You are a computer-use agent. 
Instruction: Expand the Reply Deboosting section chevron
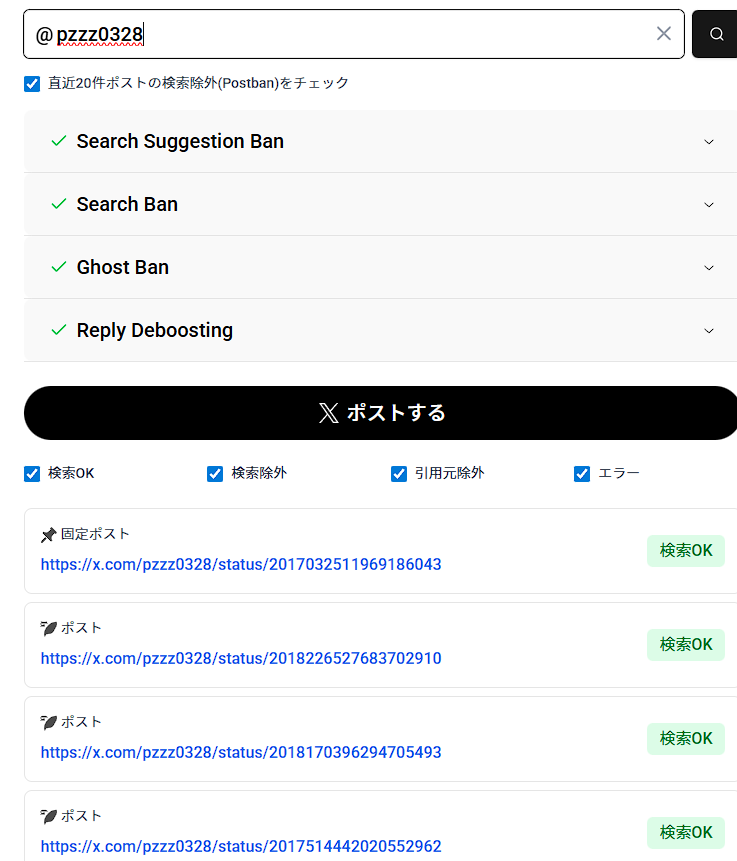click(x=709, y=331)
